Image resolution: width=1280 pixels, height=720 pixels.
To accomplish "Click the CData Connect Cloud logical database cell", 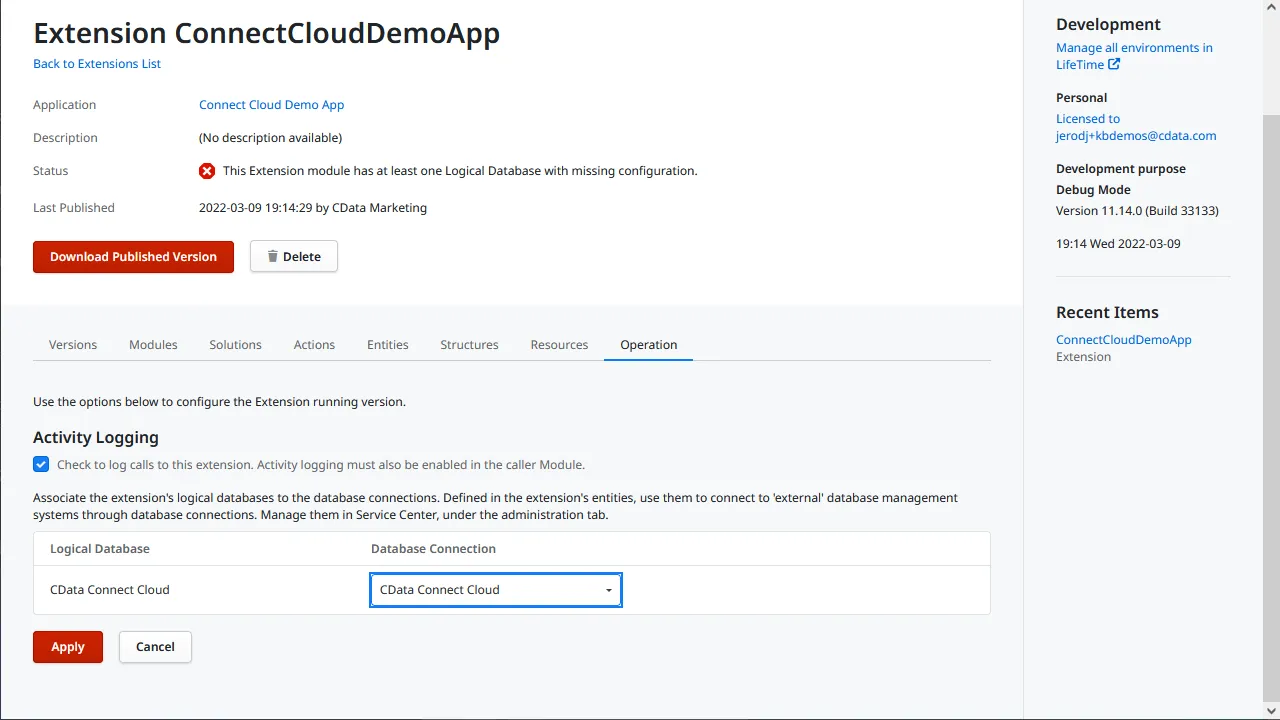I will click(110, 590).
